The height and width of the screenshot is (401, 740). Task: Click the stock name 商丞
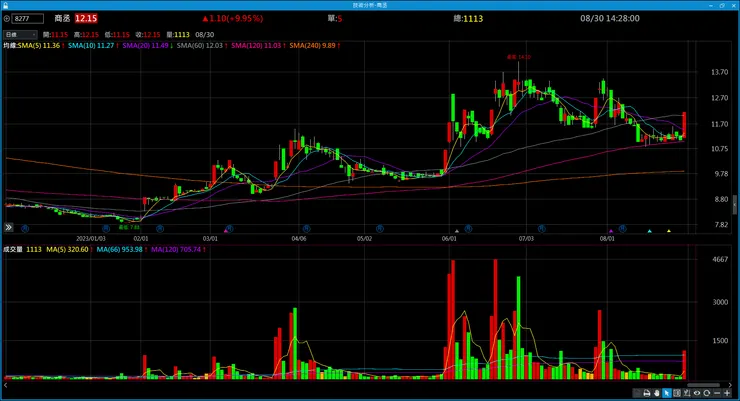62,18
